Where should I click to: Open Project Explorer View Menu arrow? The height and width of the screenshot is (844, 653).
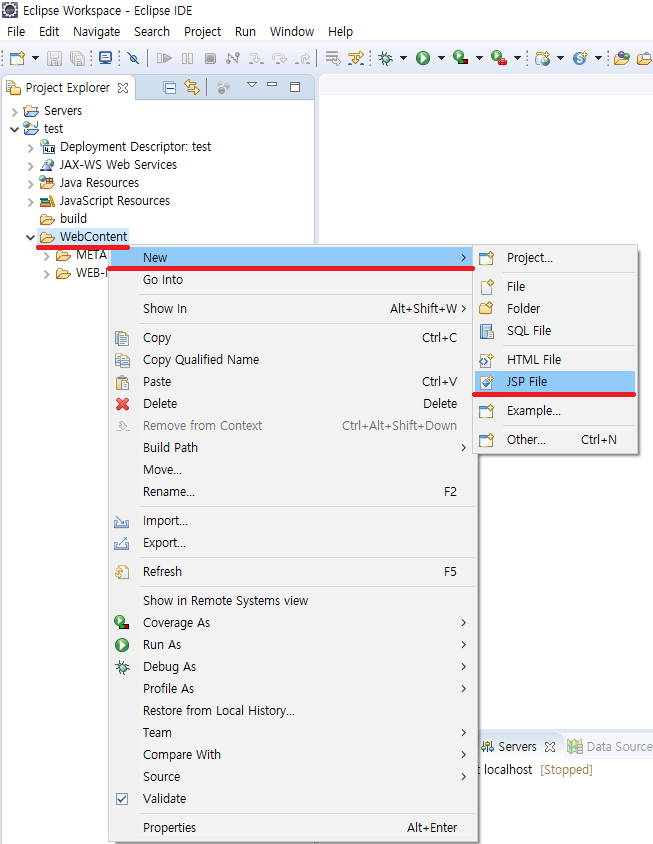click(x=251, y=85)
